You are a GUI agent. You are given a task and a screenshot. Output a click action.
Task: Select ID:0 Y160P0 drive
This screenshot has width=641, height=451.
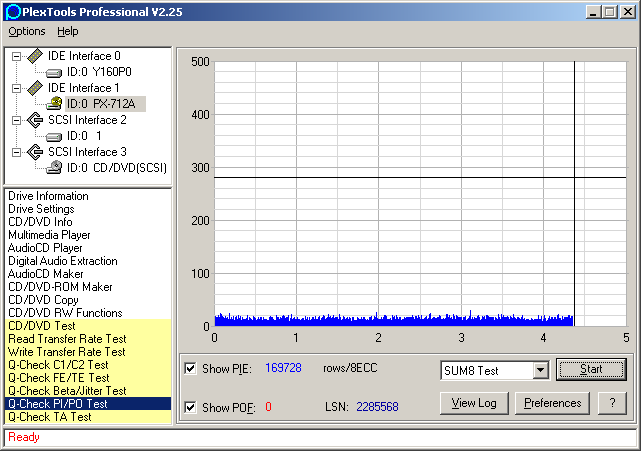pos(99,72)
